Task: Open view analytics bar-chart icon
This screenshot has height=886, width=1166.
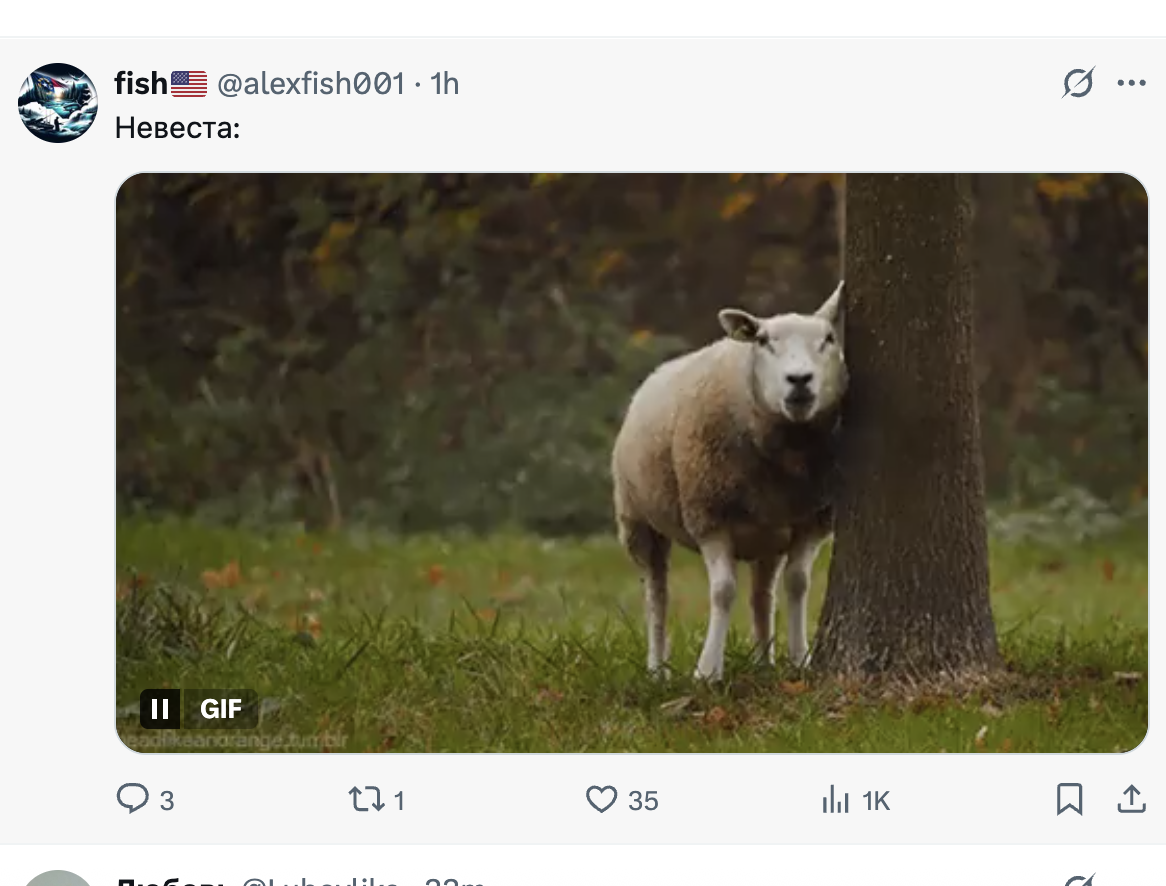Action: [835, 799]
